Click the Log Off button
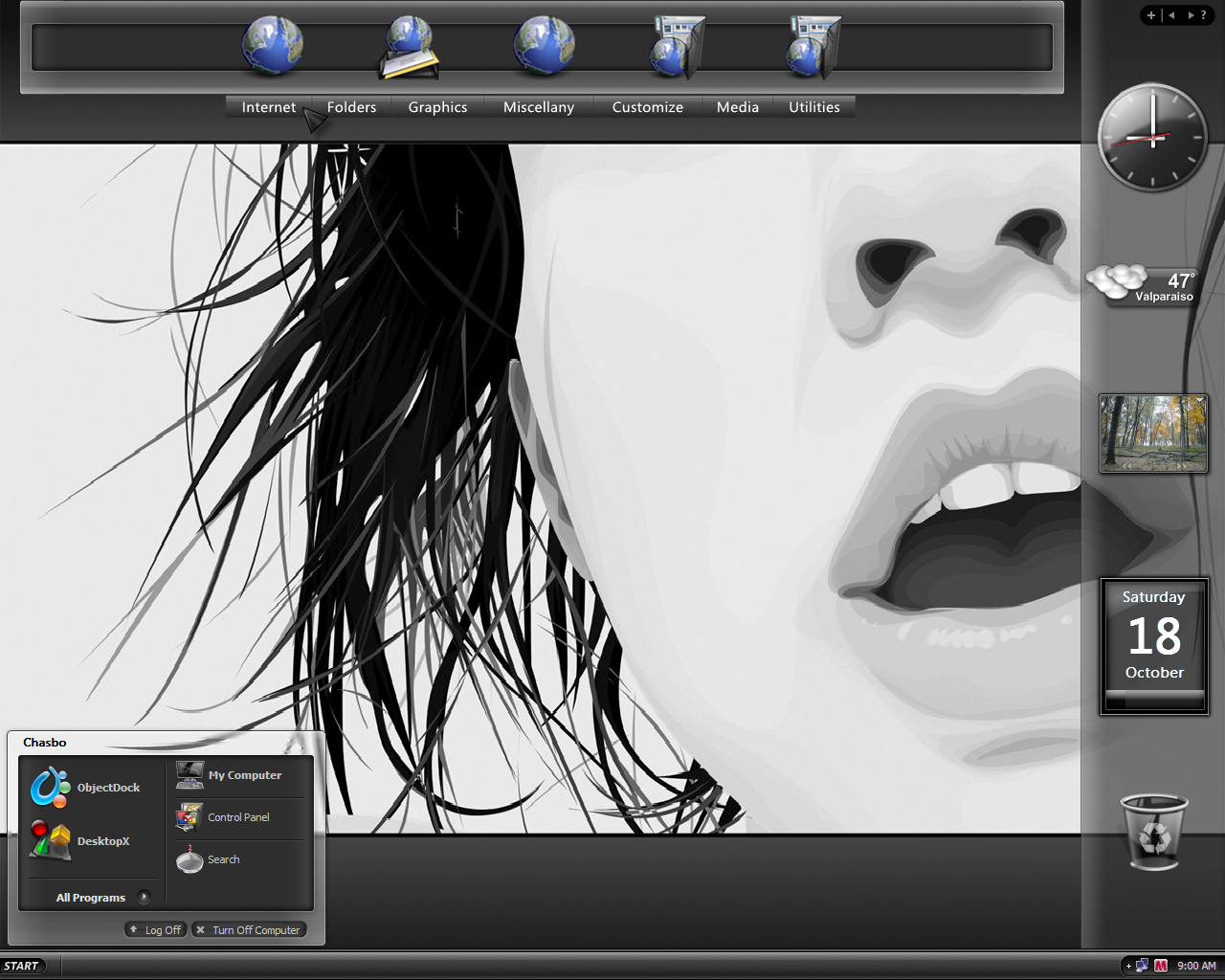This screenshot has width=1225, height=980. (x=155, y=929)
